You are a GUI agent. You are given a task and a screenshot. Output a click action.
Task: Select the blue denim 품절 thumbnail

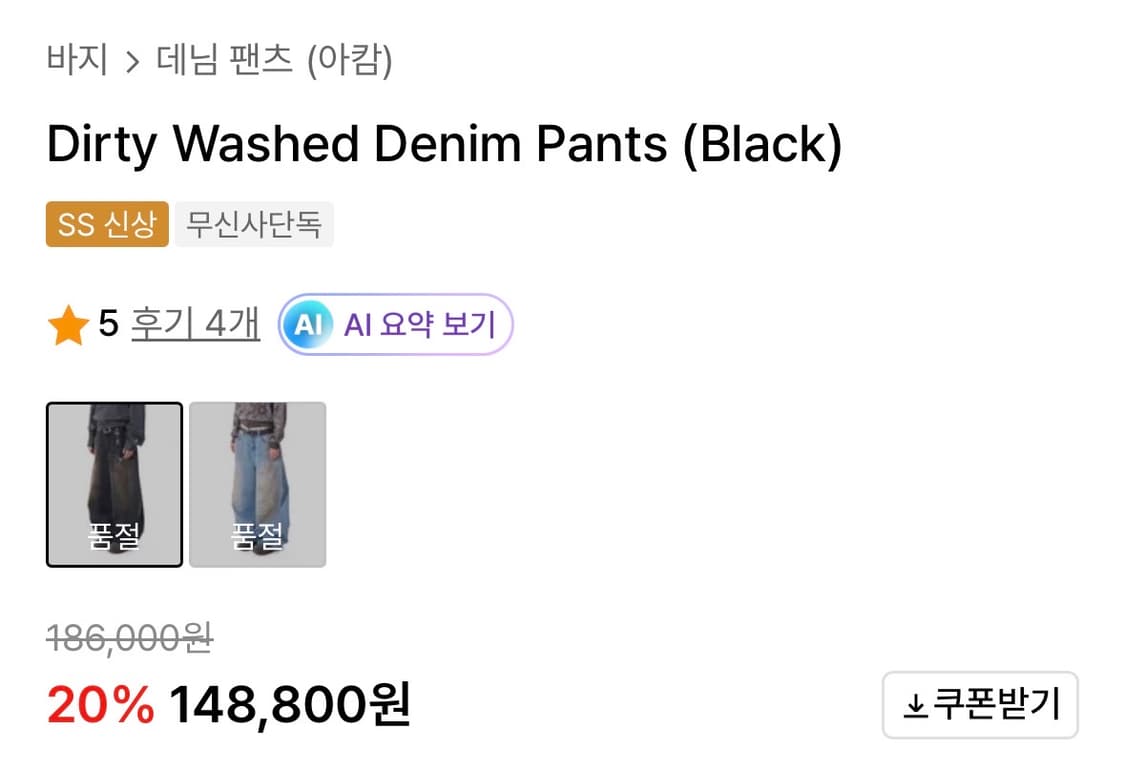[x=257, y=484]
